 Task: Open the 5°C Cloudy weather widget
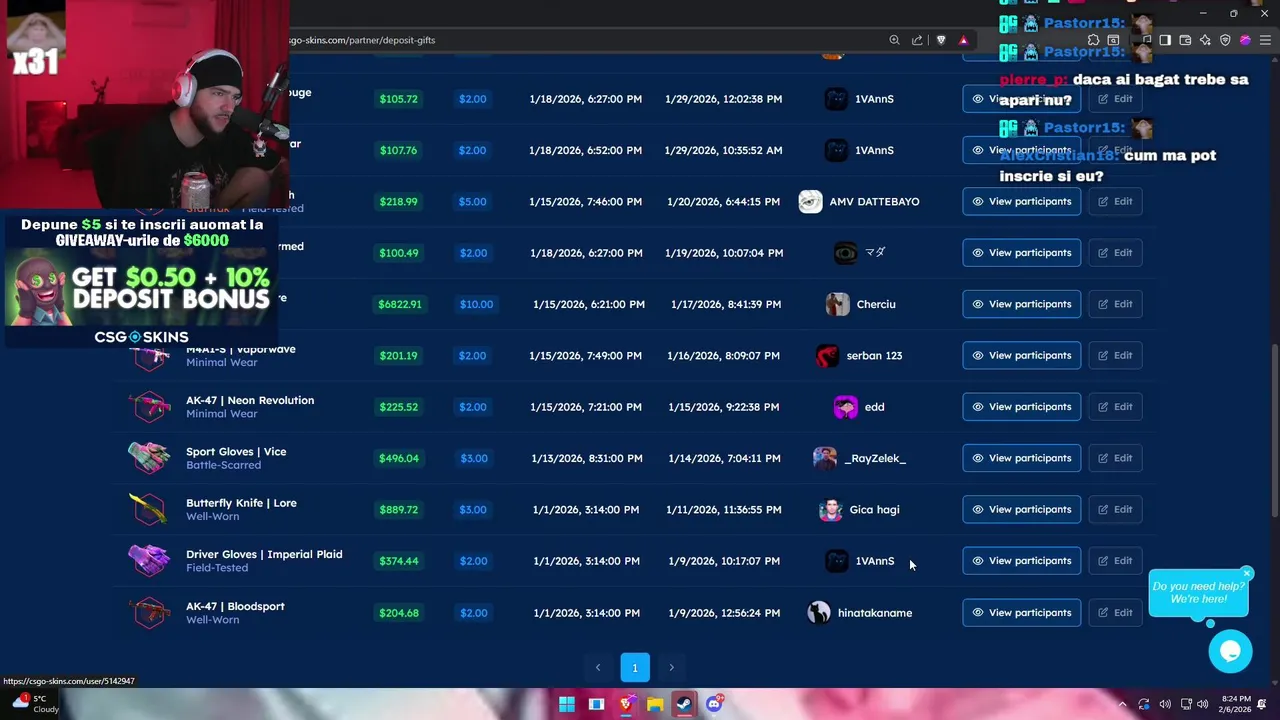pyautogui.click(x=34, y=704)
